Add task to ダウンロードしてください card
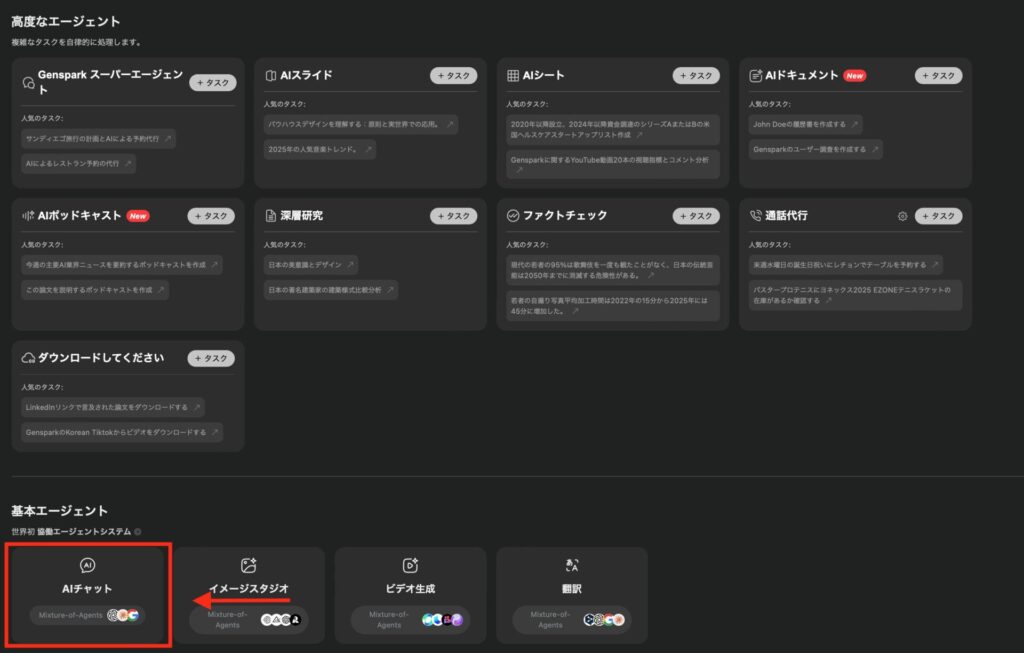 [211, 358]
